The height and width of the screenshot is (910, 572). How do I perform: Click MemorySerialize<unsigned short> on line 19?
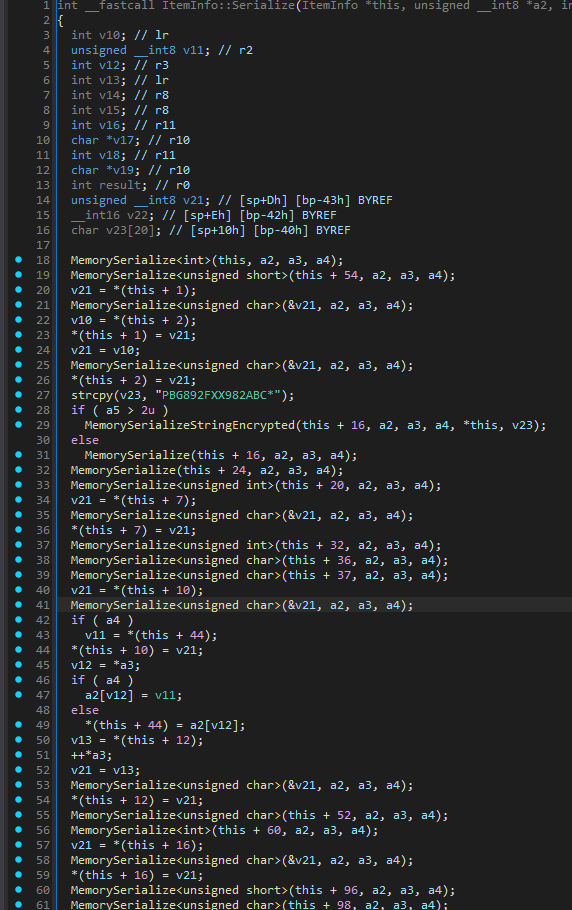pyautogui.click(x=179, y=275)
